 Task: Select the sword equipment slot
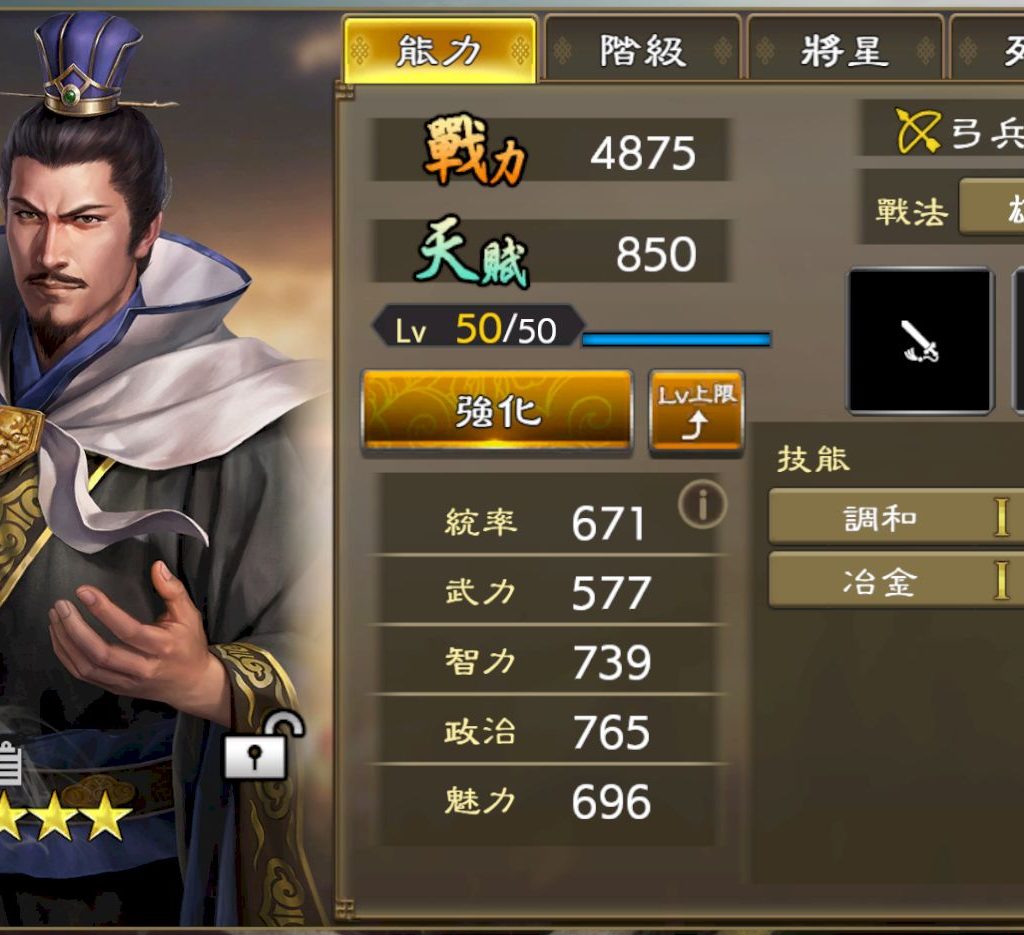tap(920, 340)
